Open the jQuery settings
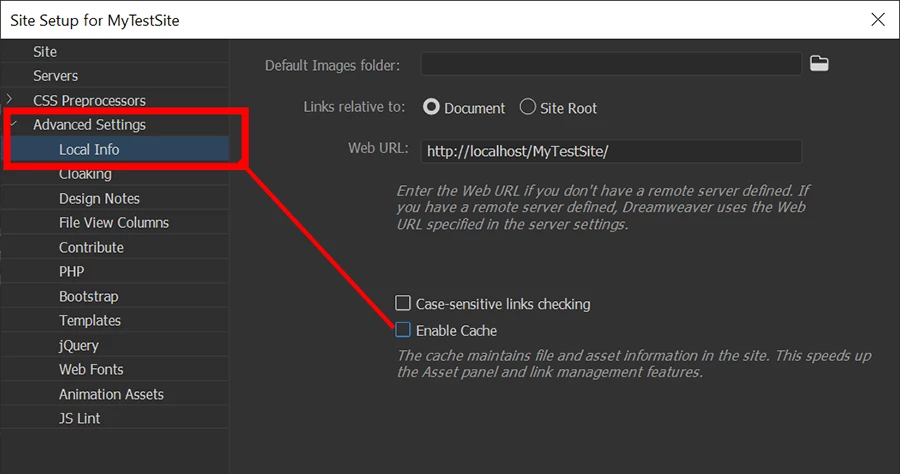This screenshot has height=474, width=900. coord(79,345)
